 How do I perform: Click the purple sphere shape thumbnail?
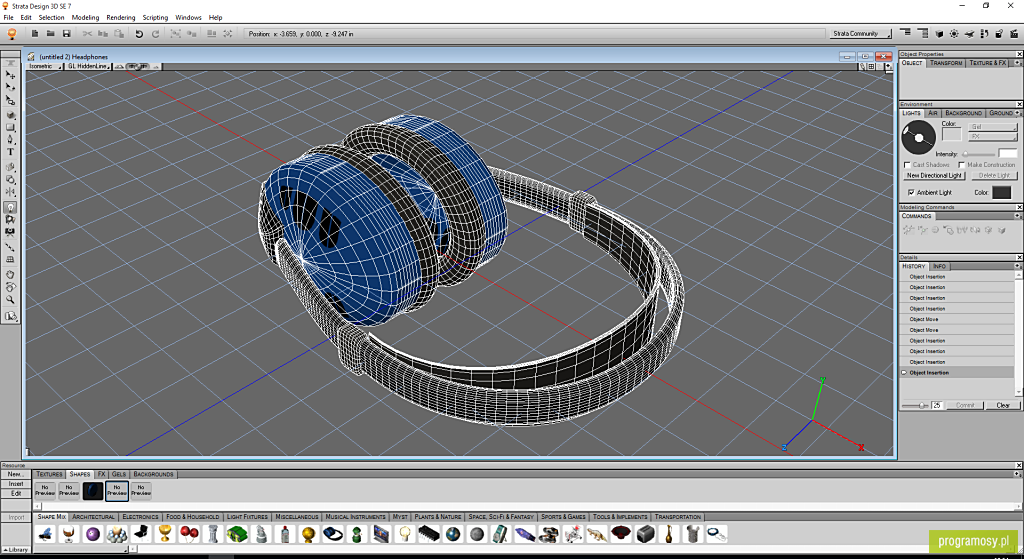93,534
